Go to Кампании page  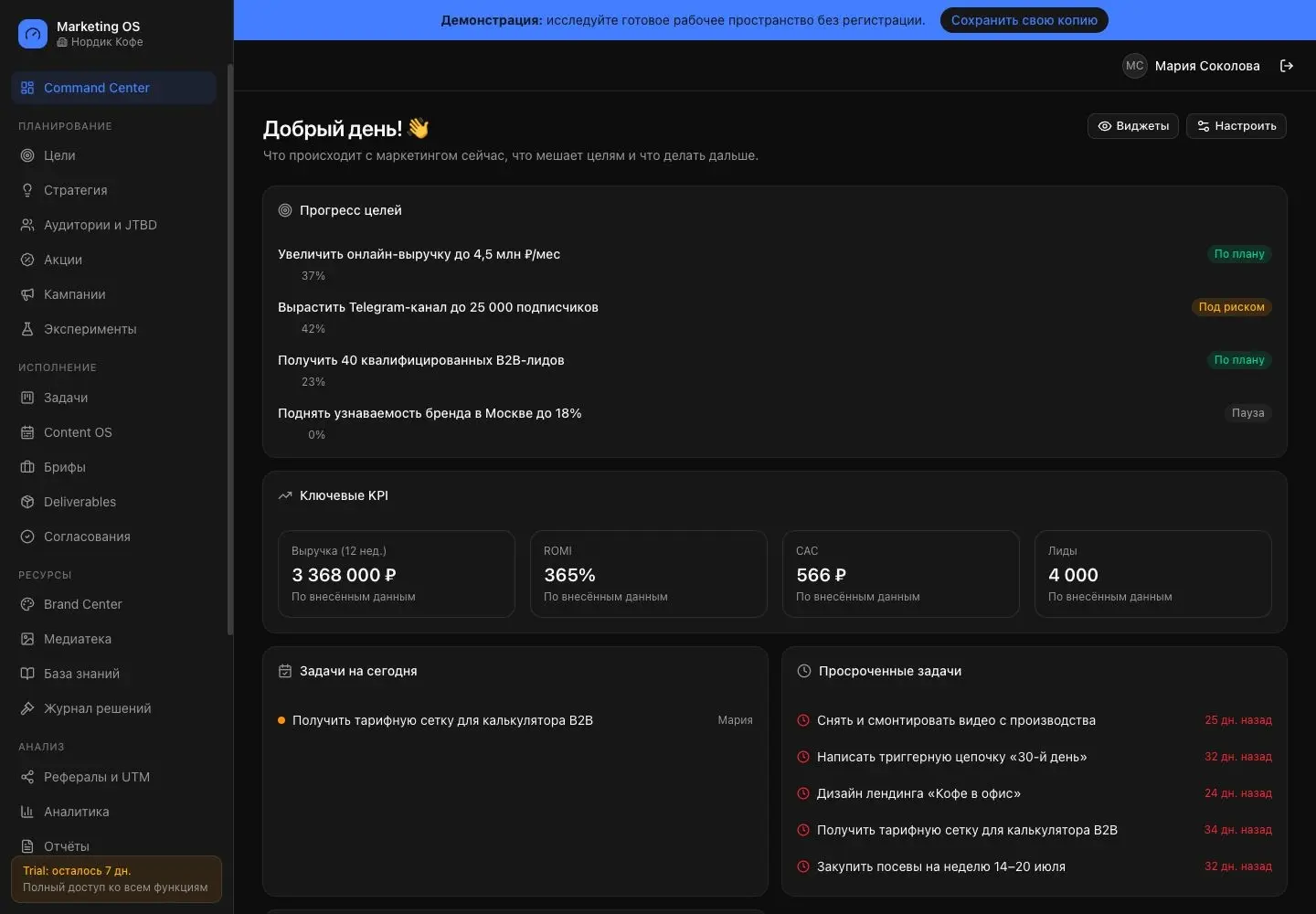(113, 294)
